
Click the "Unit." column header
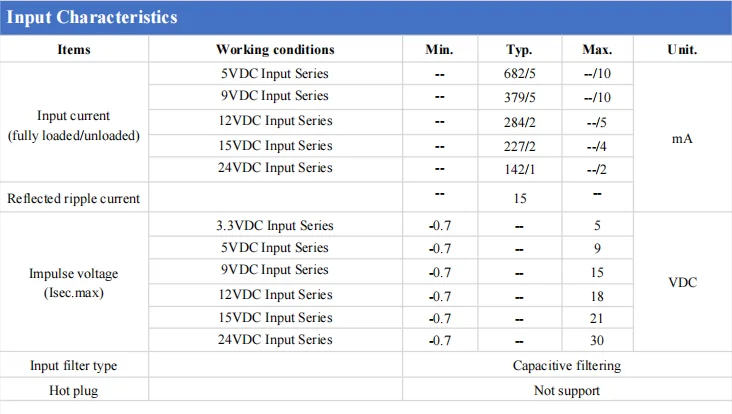pyautogui.click(x=682, y=49)
